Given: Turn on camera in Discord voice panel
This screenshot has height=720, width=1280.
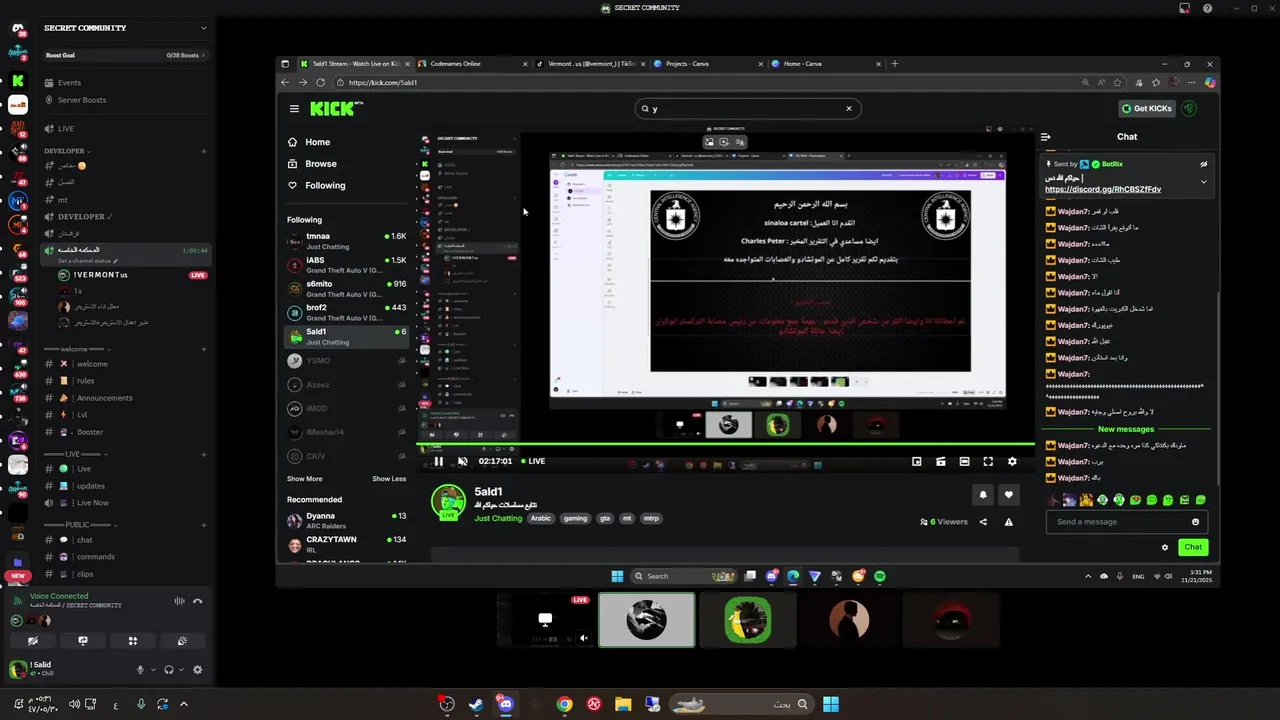Looking at the screenshot, I should (x=33, y=641).
